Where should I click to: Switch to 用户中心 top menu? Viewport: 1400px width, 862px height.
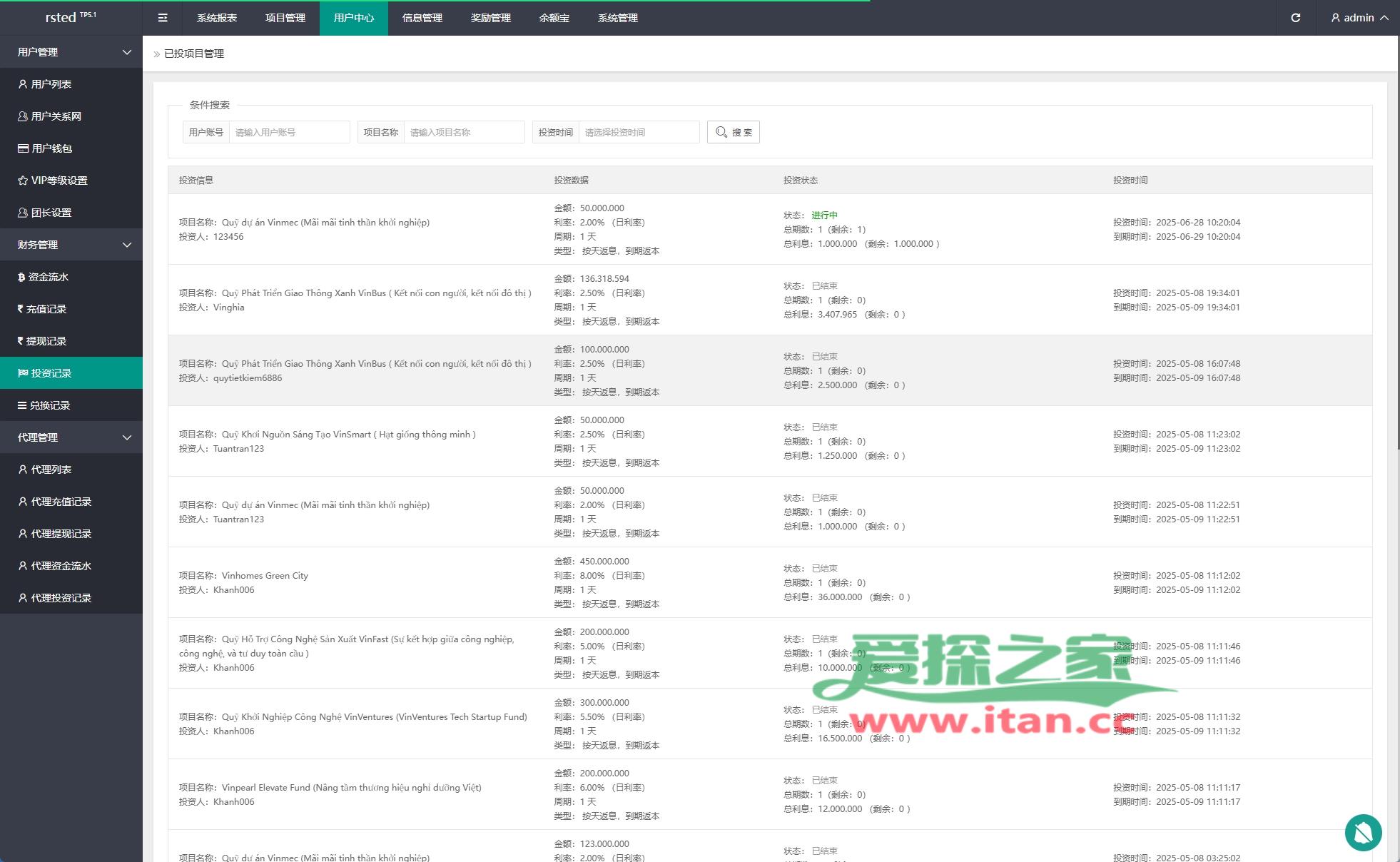click(x=354, y=18)
